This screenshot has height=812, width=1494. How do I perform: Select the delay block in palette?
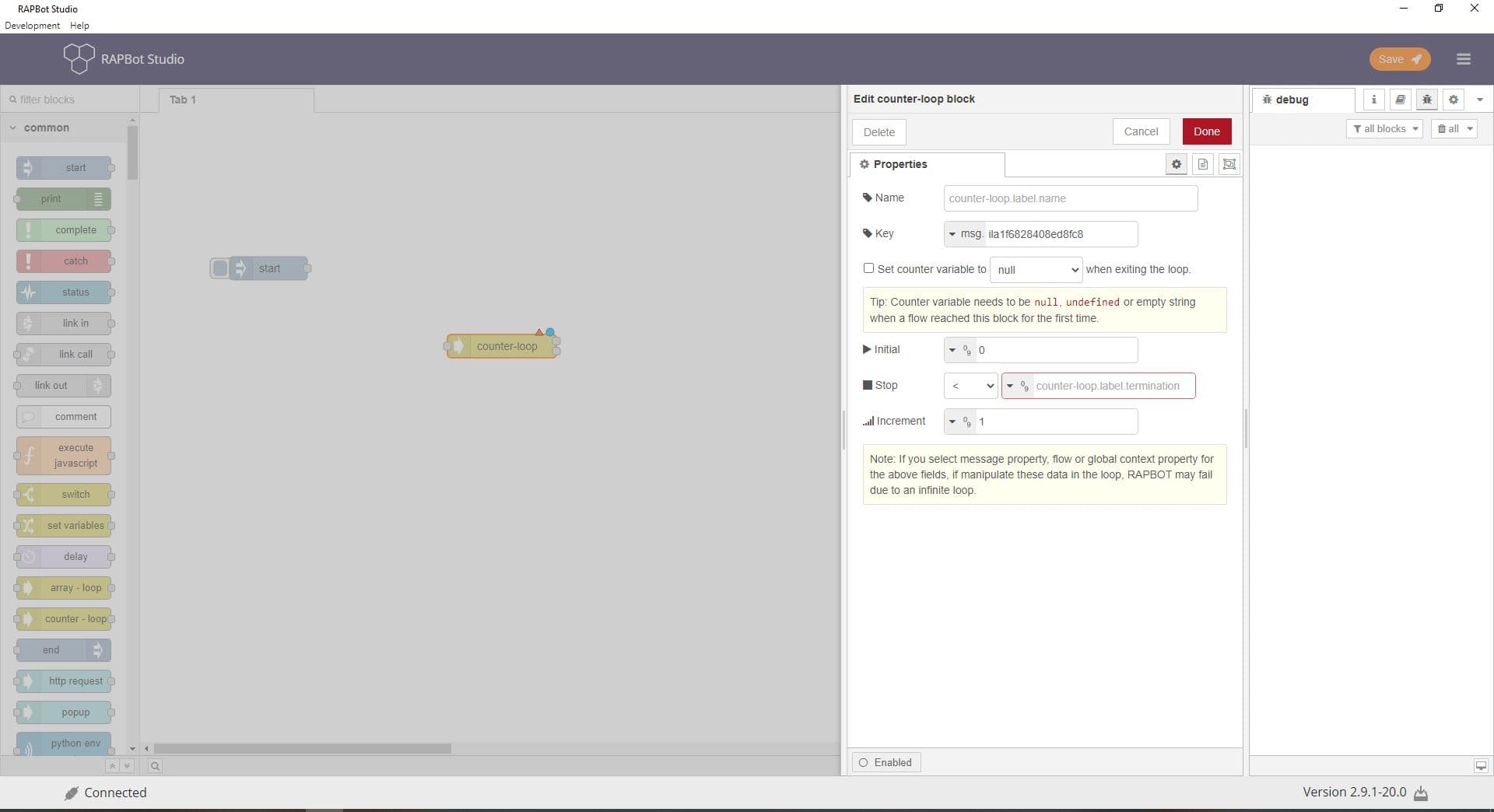point(64,557)
